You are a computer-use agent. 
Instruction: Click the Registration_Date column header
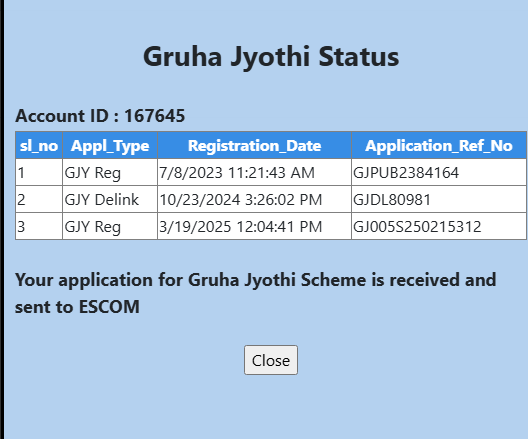[254, 145]
